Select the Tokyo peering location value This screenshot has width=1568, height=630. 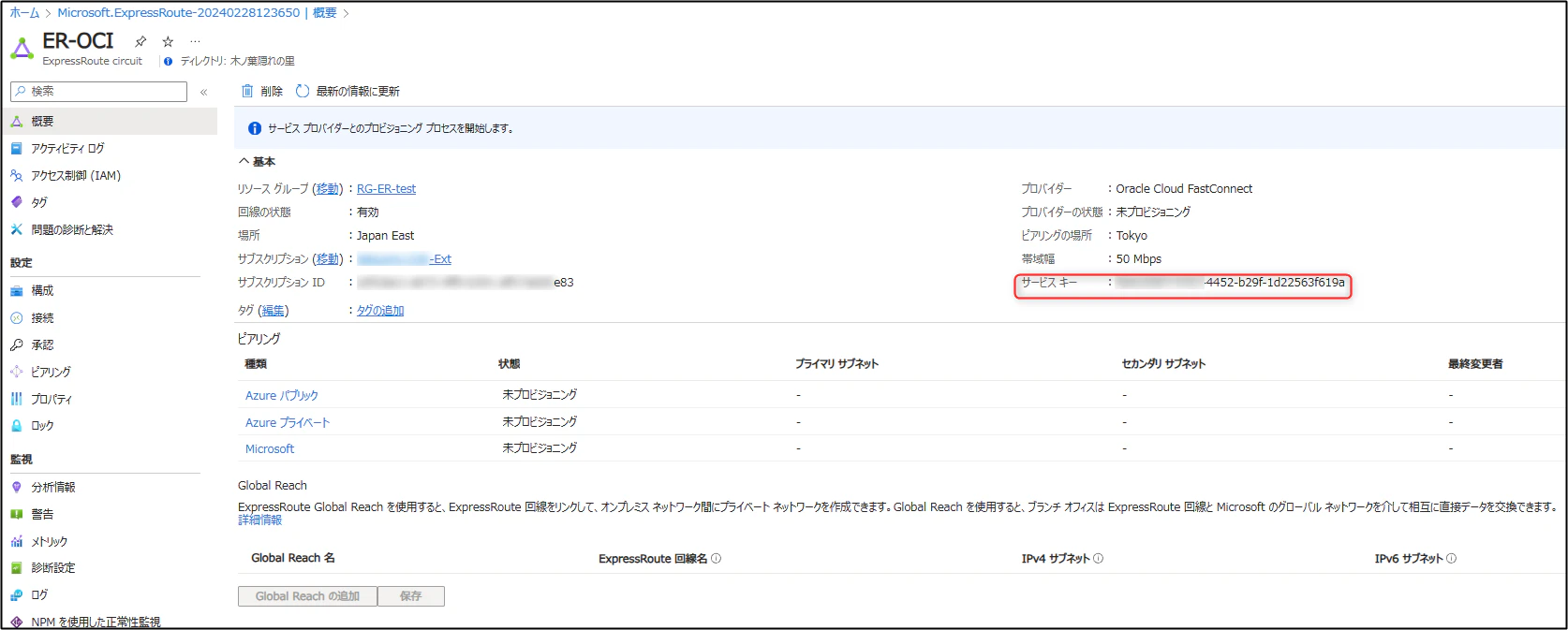tap(1132, 236)
